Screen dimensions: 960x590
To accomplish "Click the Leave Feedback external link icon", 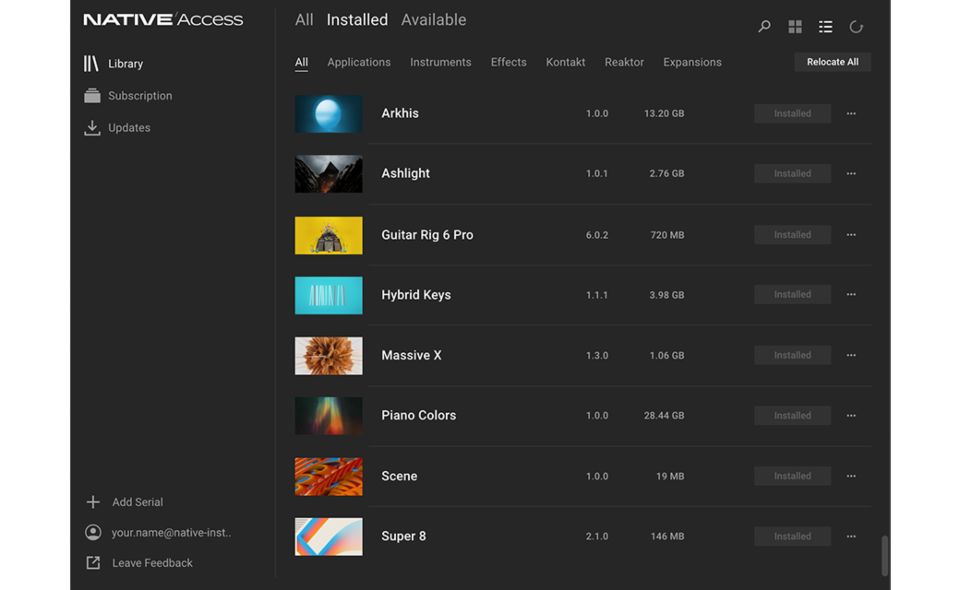I will [x=93, y=563].
